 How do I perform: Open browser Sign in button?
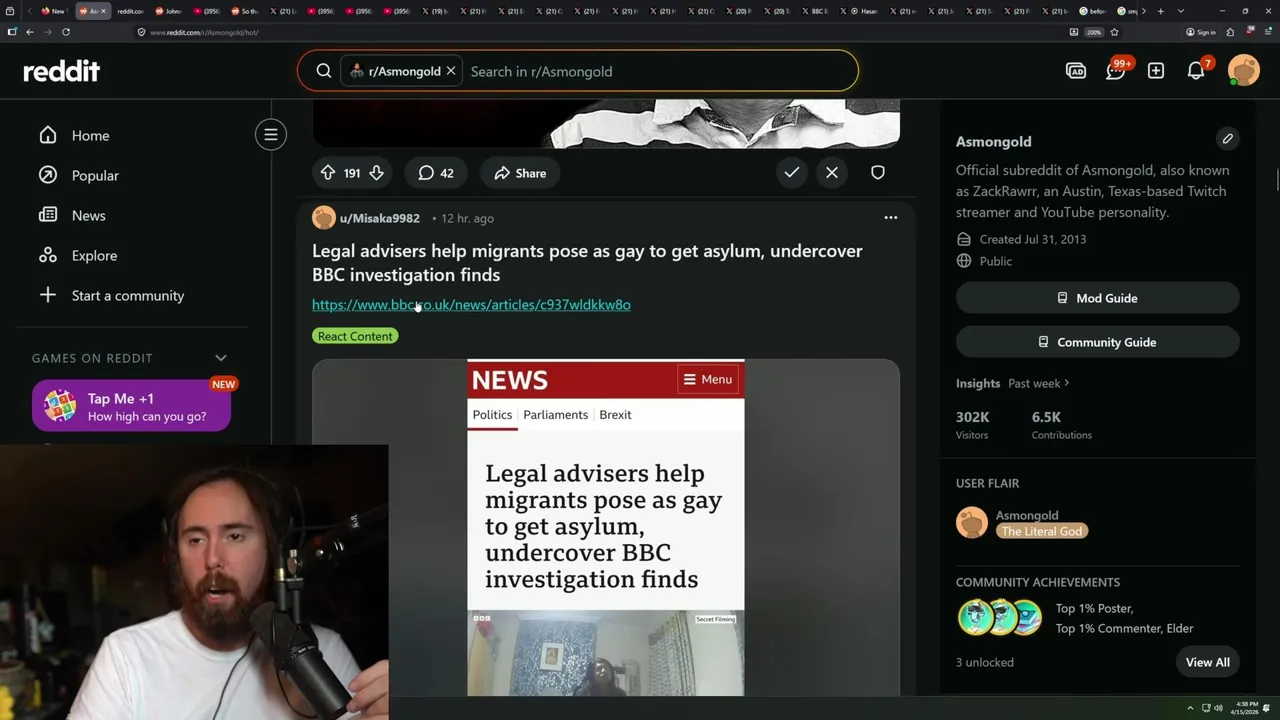tap(1201, 32)
